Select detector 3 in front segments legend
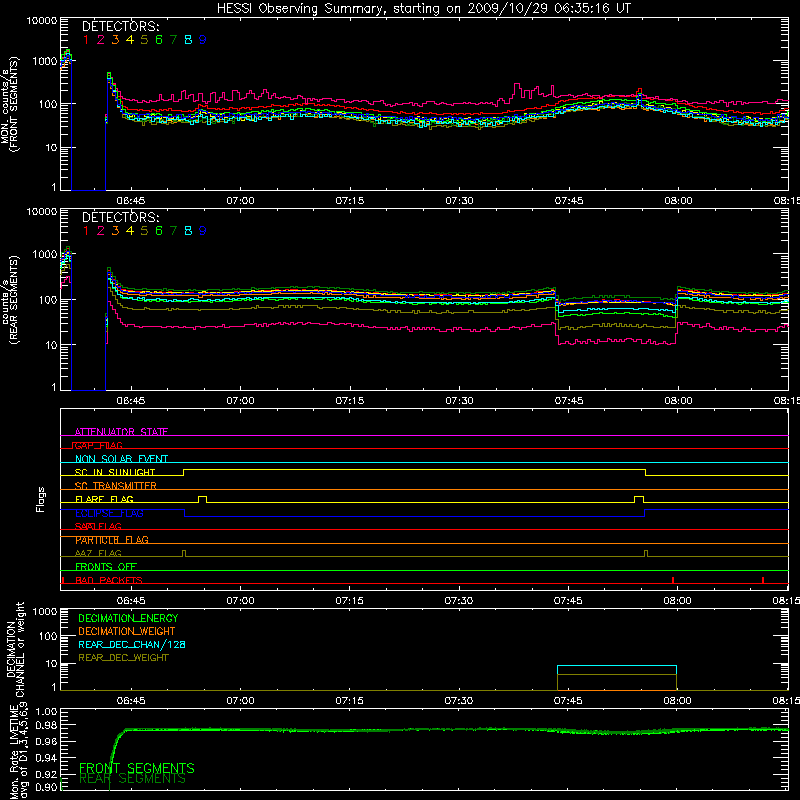The image size is (800, 800). (x=115, y=40)
